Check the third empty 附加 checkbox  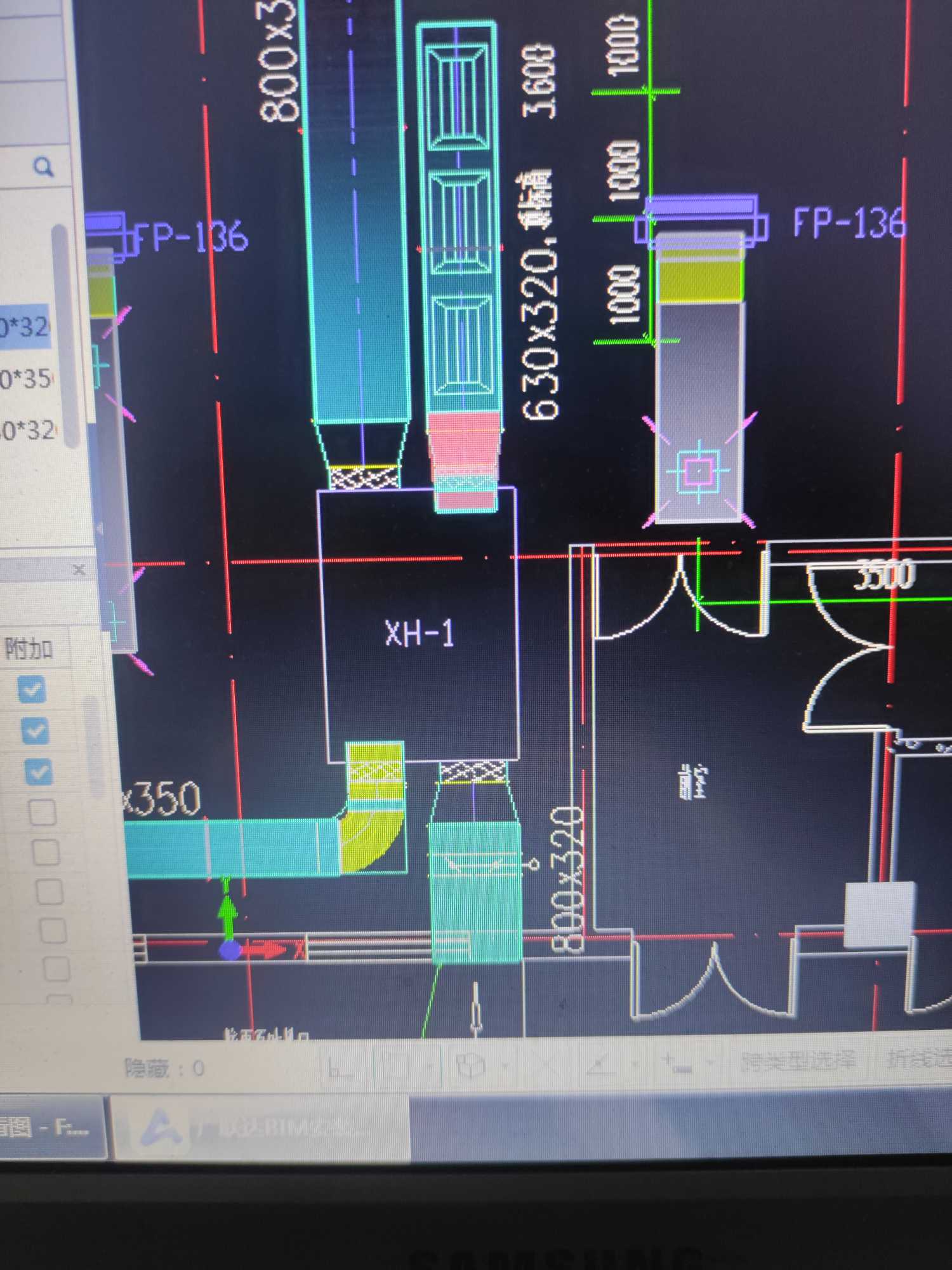[50, 892]
